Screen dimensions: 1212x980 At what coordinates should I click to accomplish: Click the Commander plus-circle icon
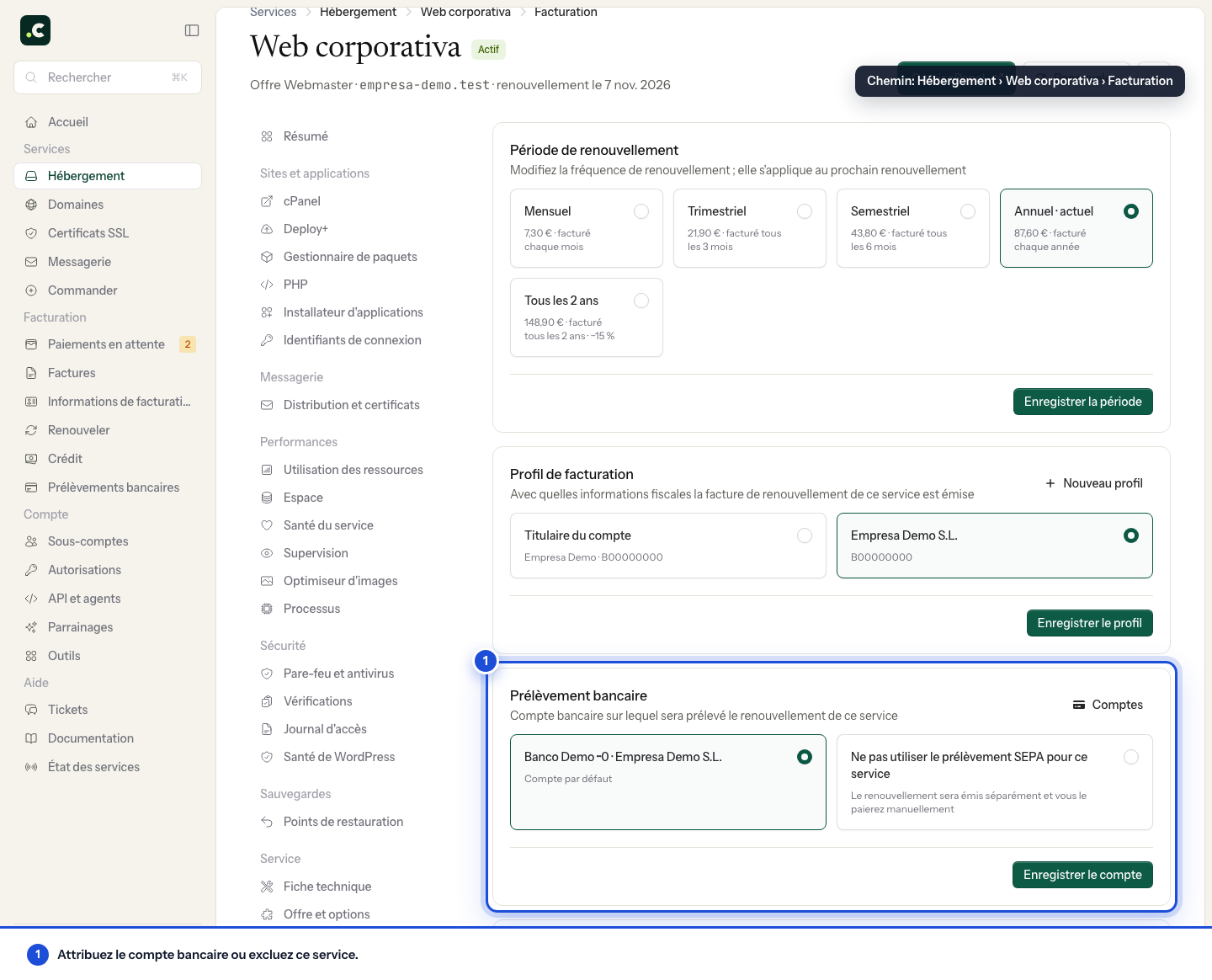pos(31,290)
